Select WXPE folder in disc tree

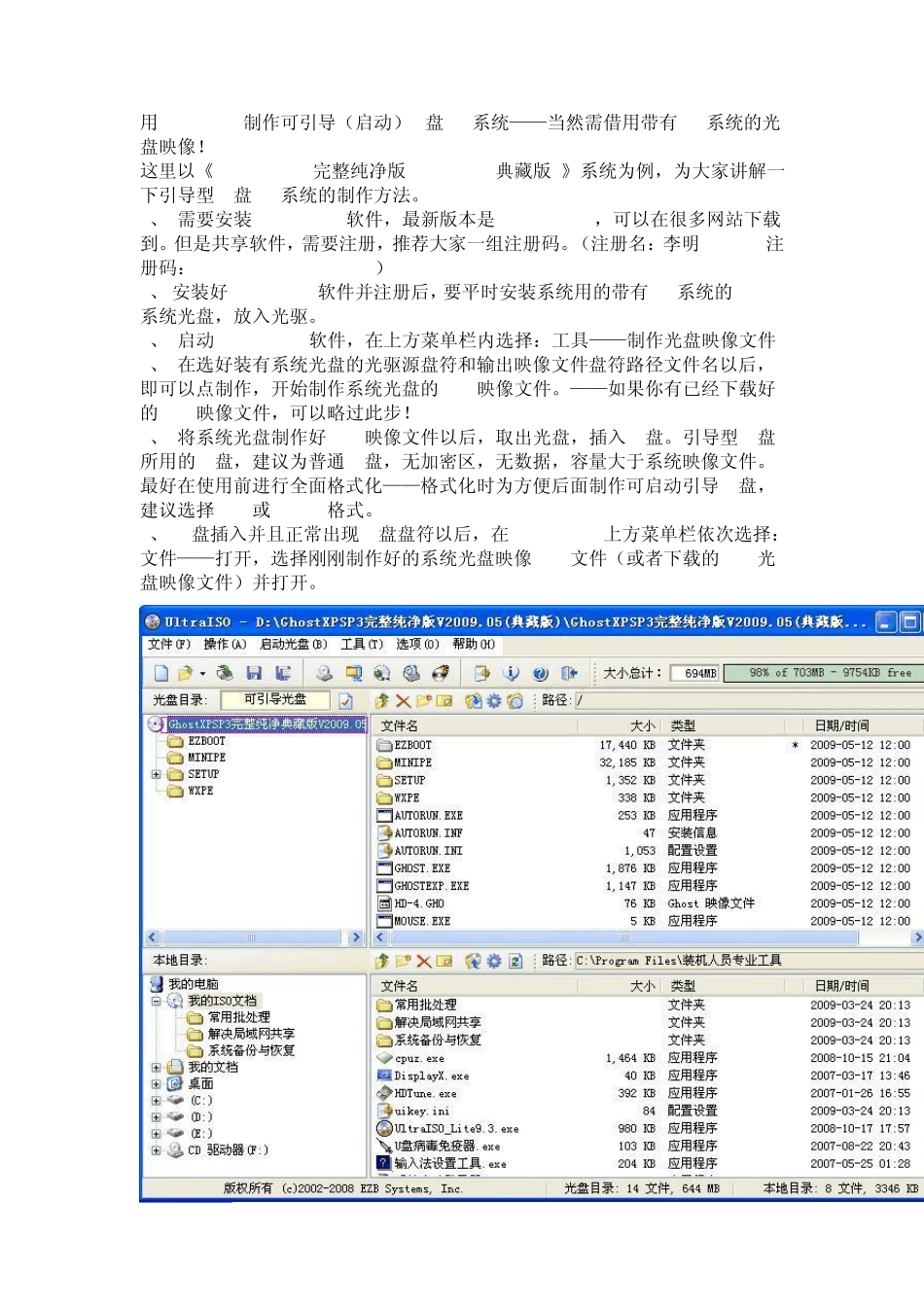pos(200,791)
